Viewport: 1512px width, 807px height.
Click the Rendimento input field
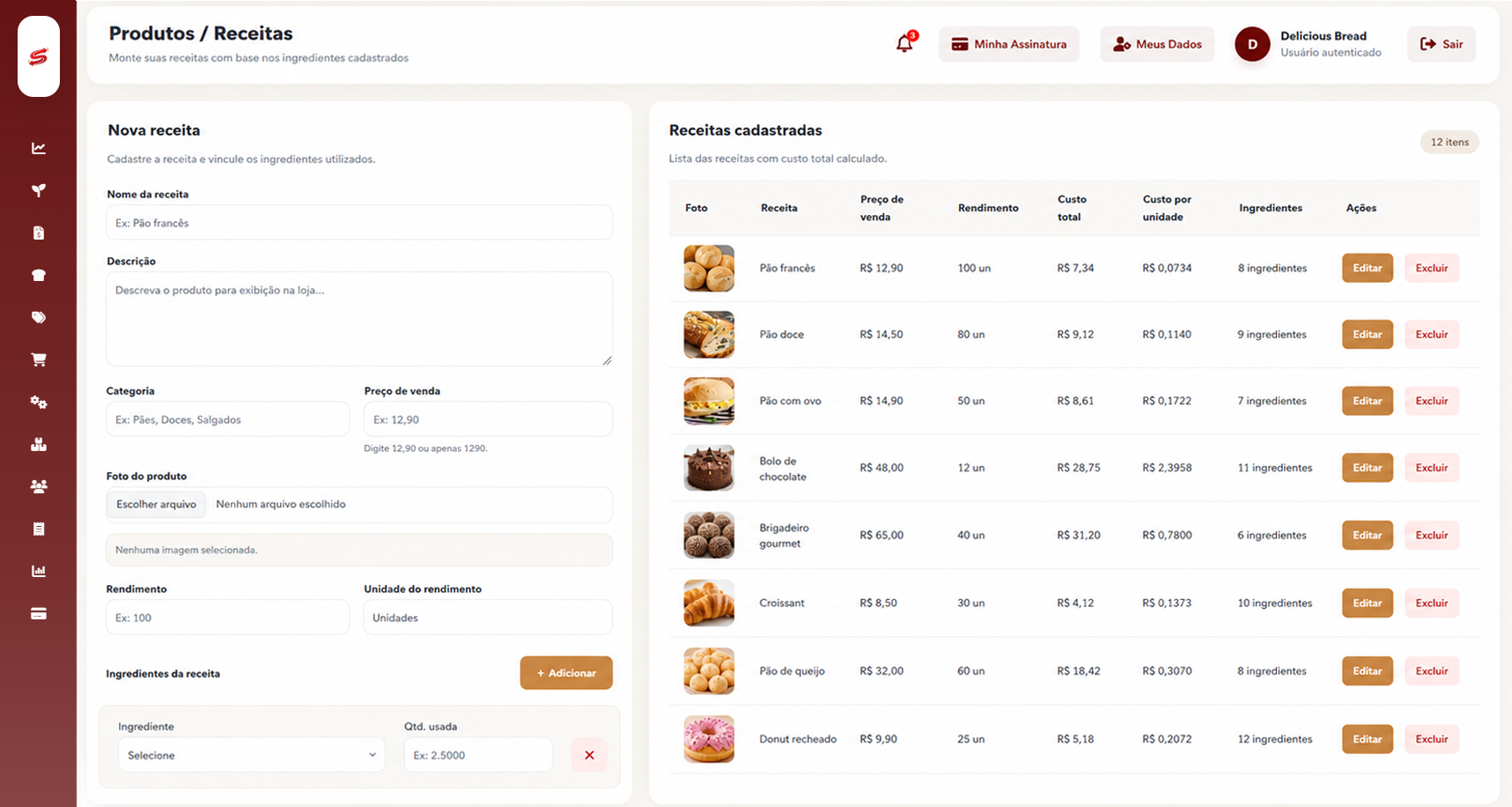click(227, 618)
